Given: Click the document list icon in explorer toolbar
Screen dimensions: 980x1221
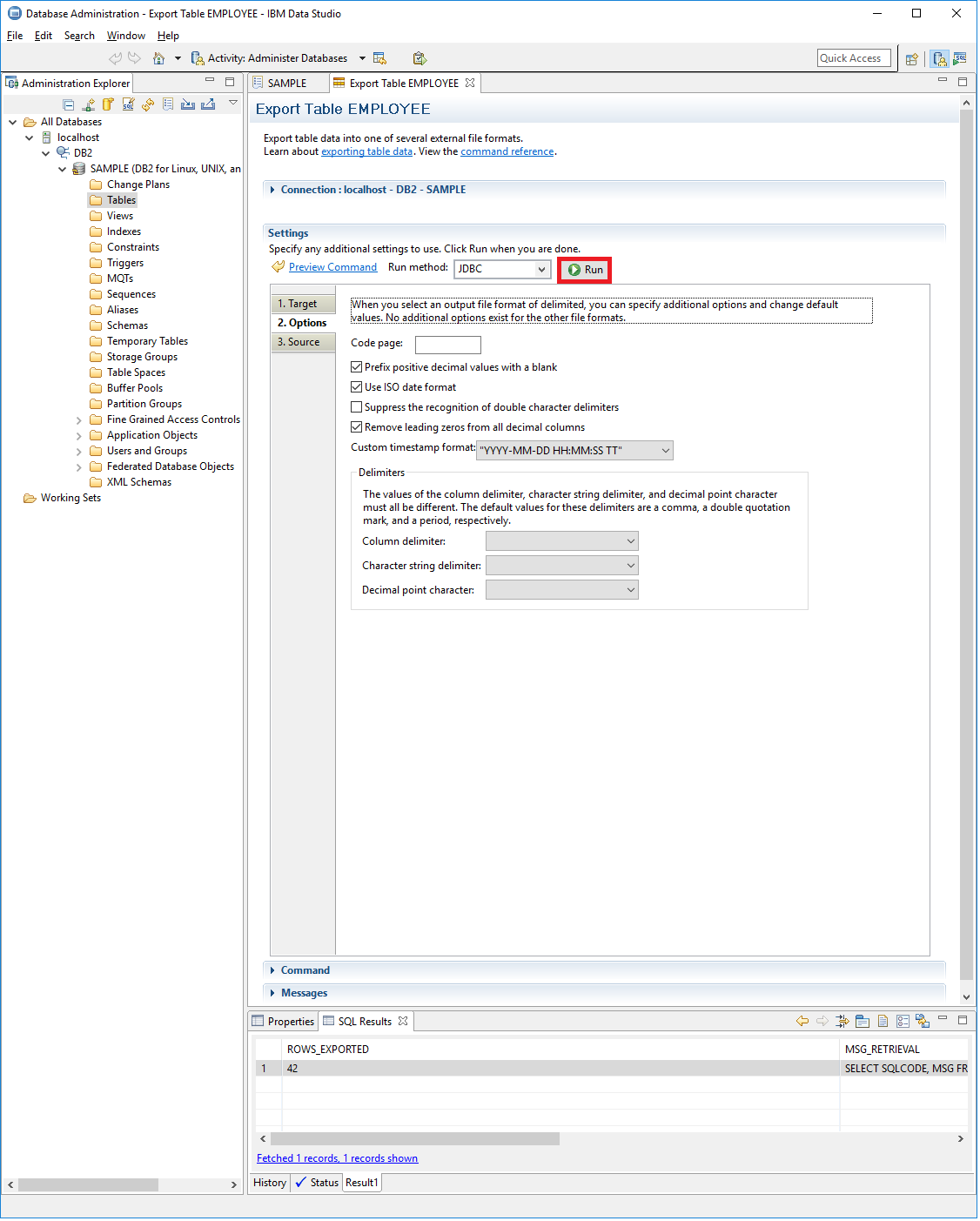Looking at the screenshot, I should click(x=168, y=104).
